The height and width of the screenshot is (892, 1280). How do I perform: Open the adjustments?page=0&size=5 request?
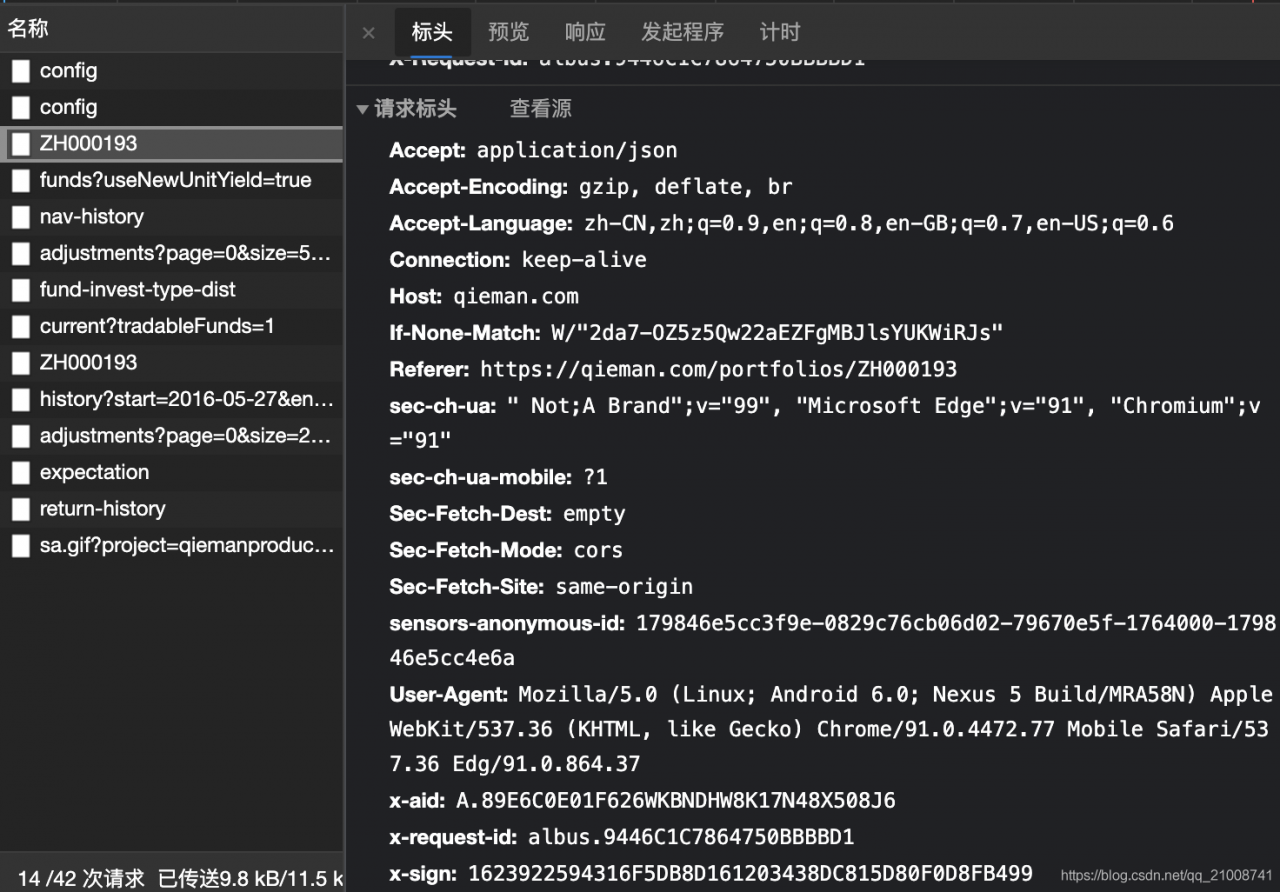click(185, 253)
